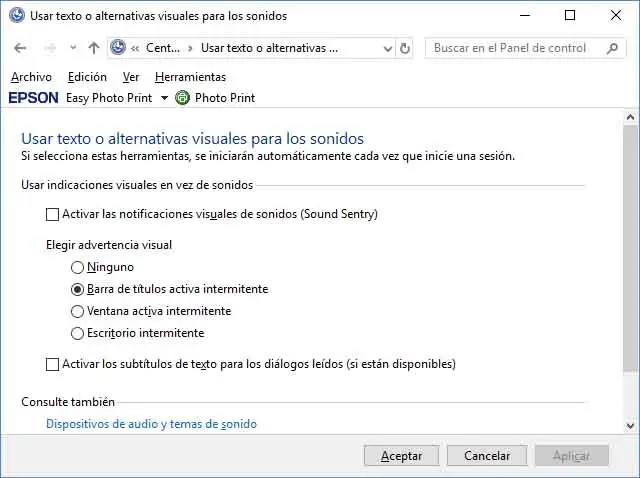Select Ventana activa intermitente option

coord(78,312)
